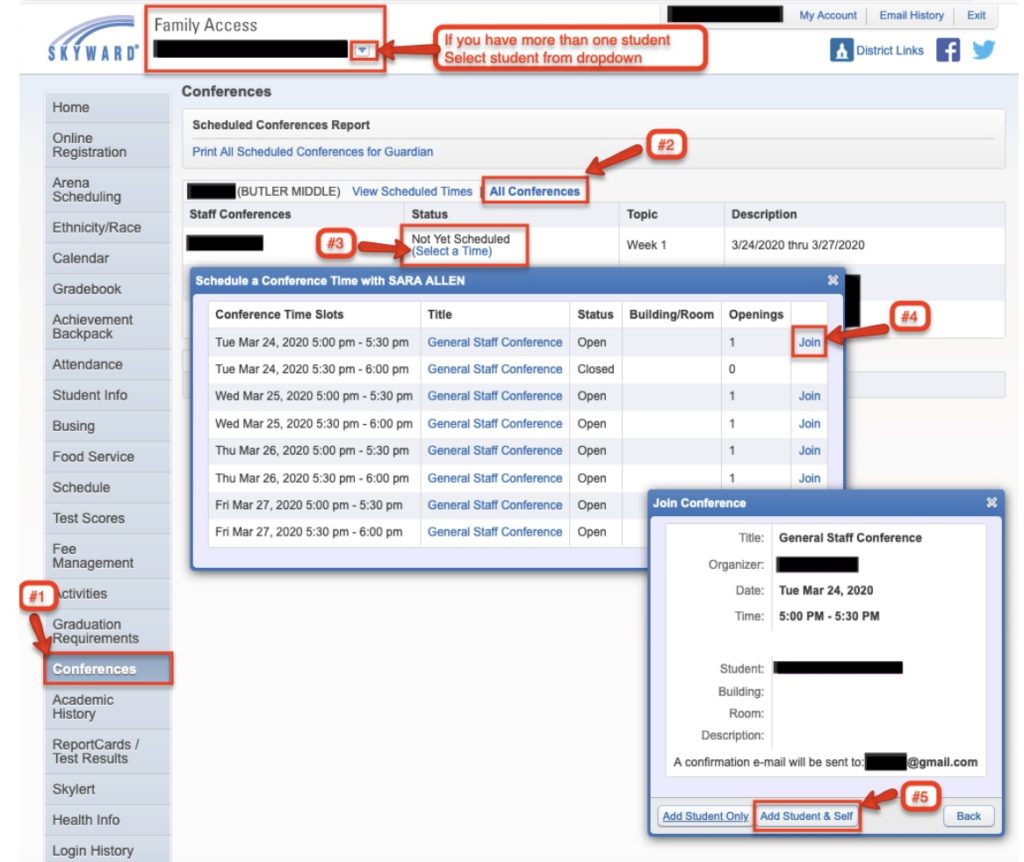Join the Wed Mar 25 5:30 pm slot

[x=809, y=423]
